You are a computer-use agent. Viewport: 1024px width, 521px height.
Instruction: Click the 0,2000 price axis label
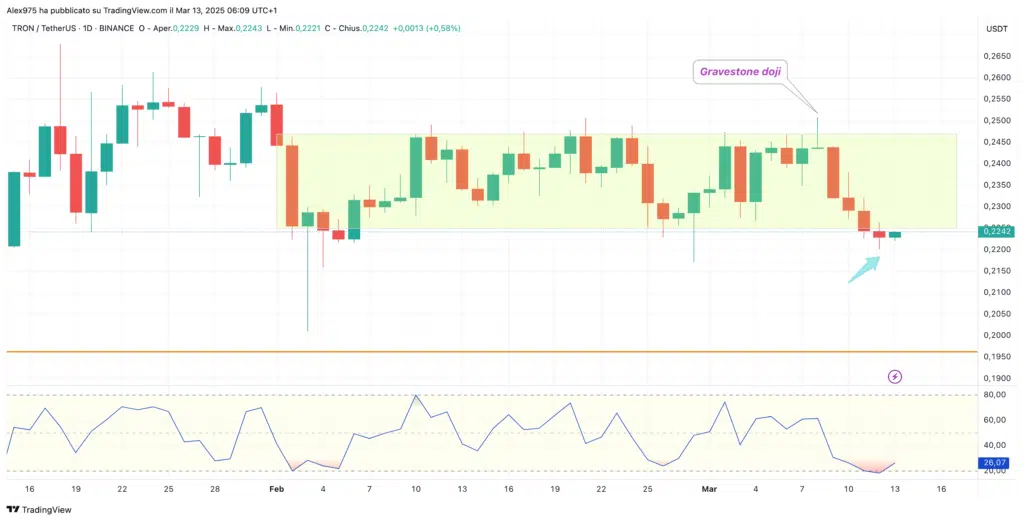tap(995, 336)
